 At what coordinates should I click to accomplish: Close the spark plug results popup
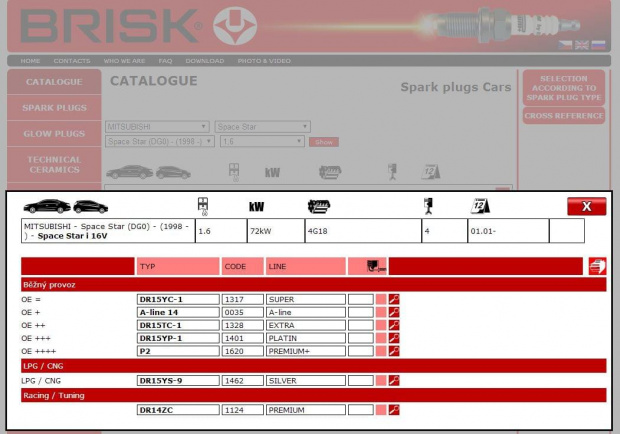pos(586,206)
